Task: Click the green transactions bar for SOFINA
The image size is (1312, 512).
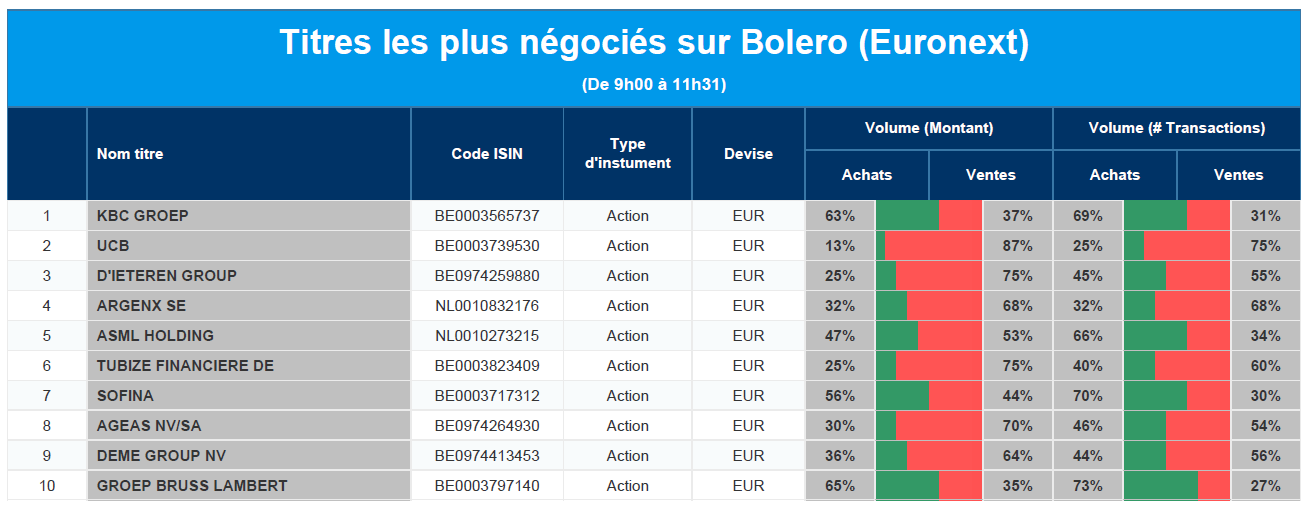Action: pyautogui.click(x=1155, y=396)
